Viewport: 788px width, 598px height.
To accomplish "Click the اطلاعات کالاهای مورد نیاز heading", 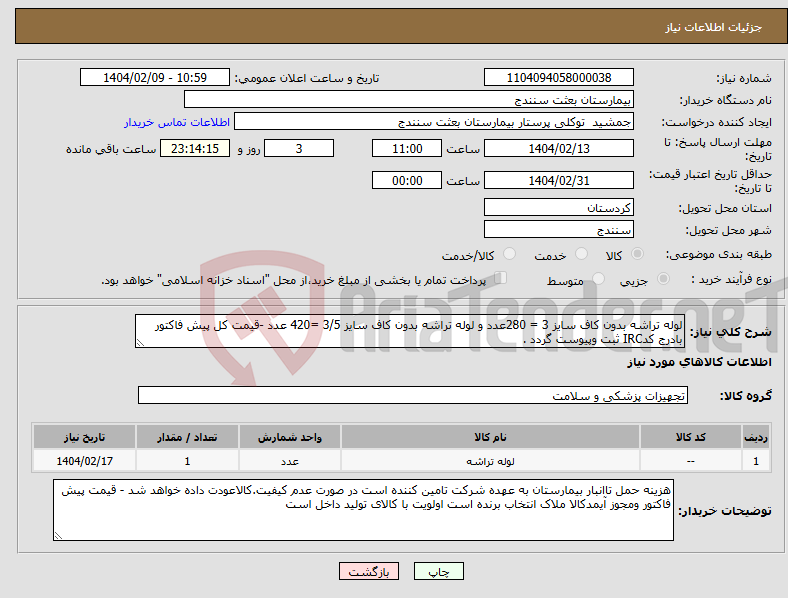I will coord(699,362).
